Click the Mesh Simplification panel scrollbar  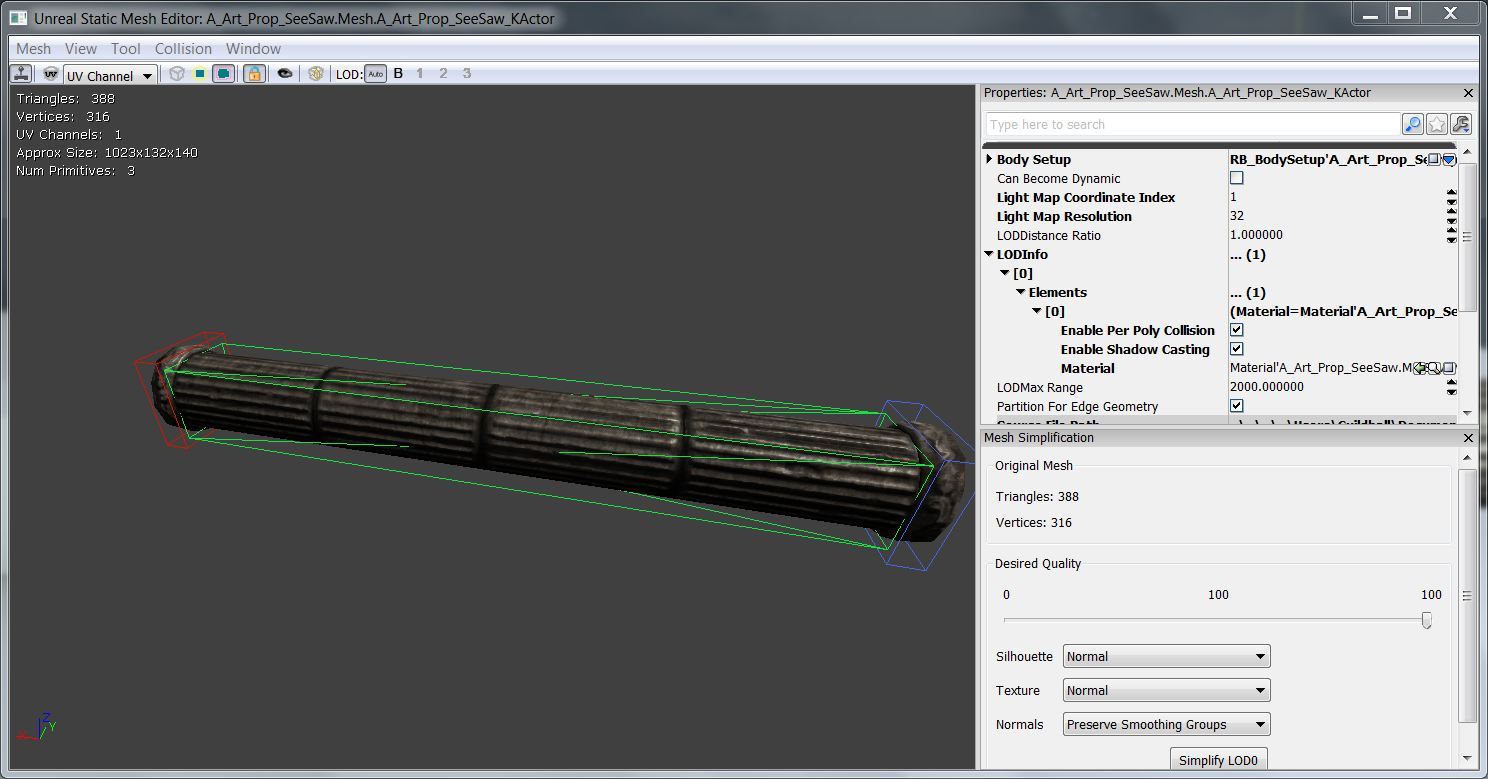point(1468,595)
